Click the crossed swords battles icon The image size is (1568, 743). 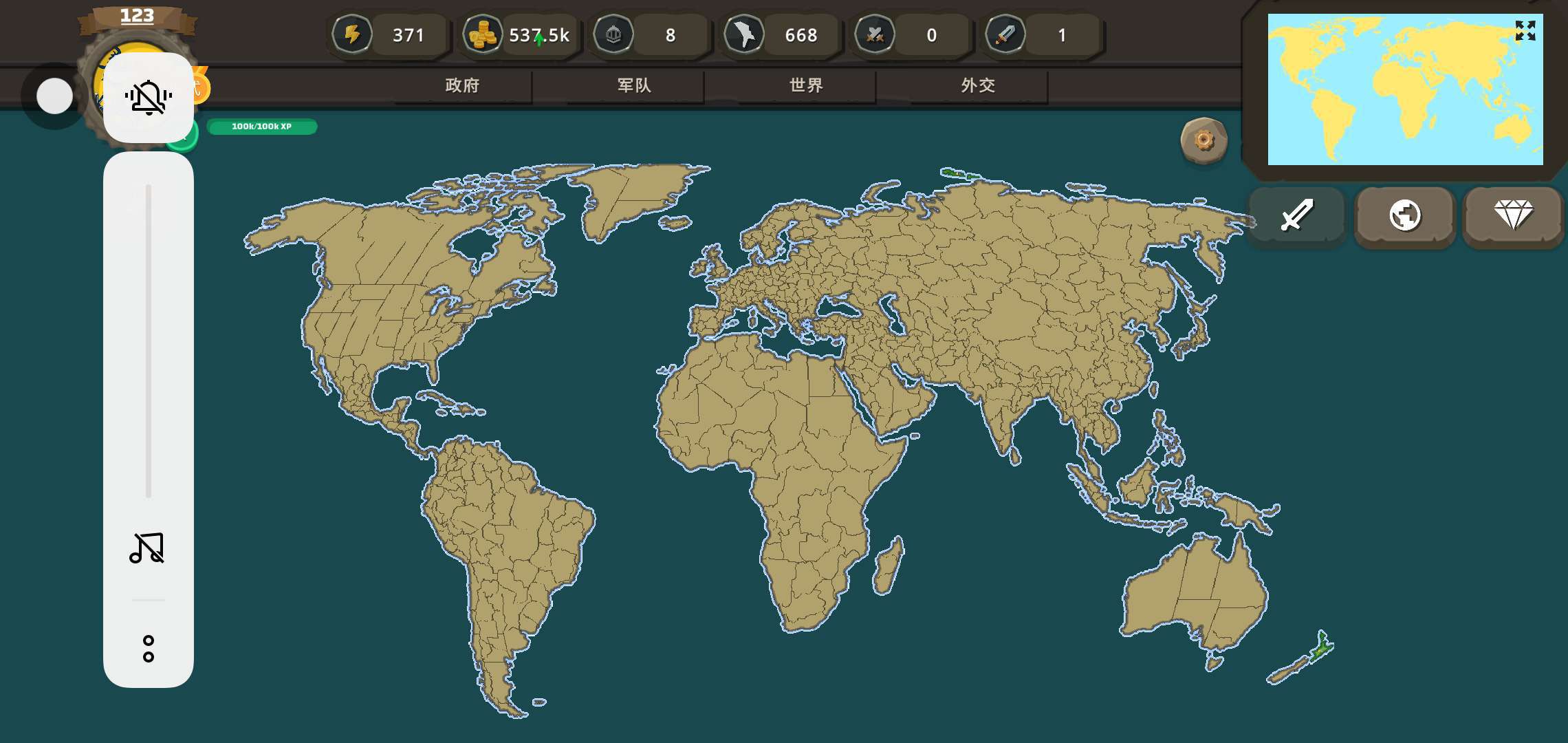(x=875, y=34)
